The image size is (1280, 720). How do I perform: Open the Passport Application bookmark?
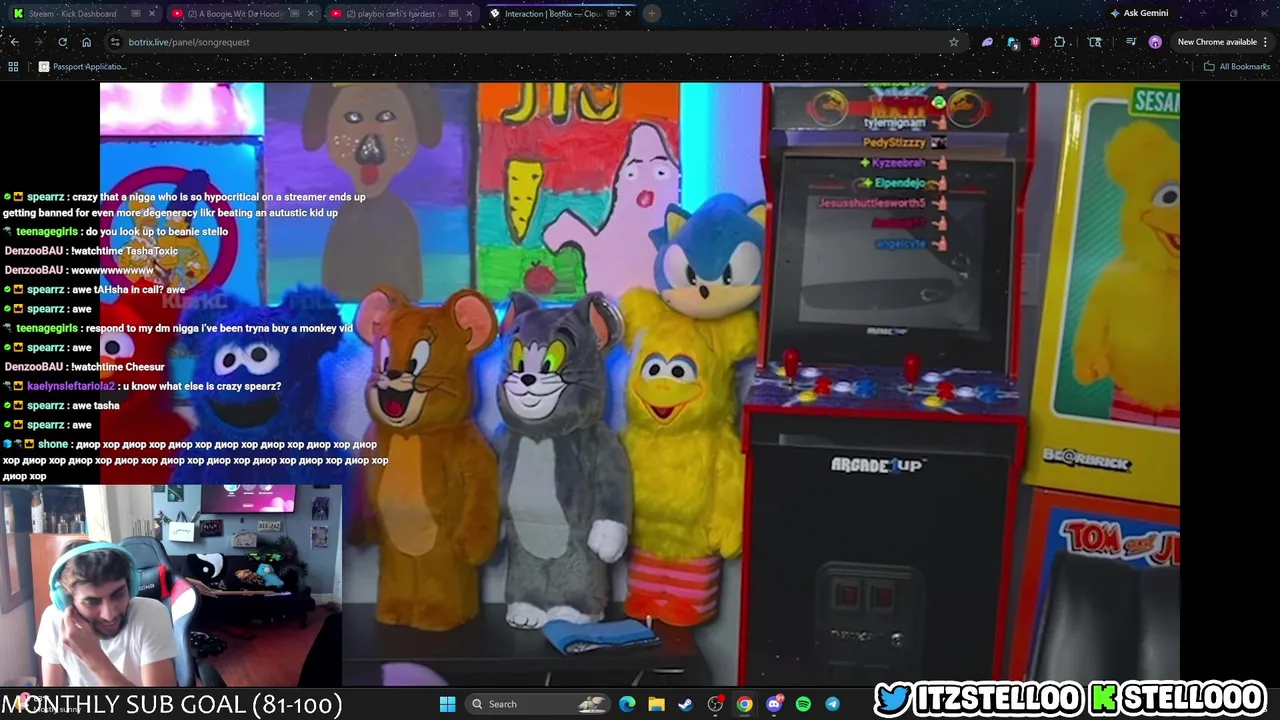pos(82,66)
